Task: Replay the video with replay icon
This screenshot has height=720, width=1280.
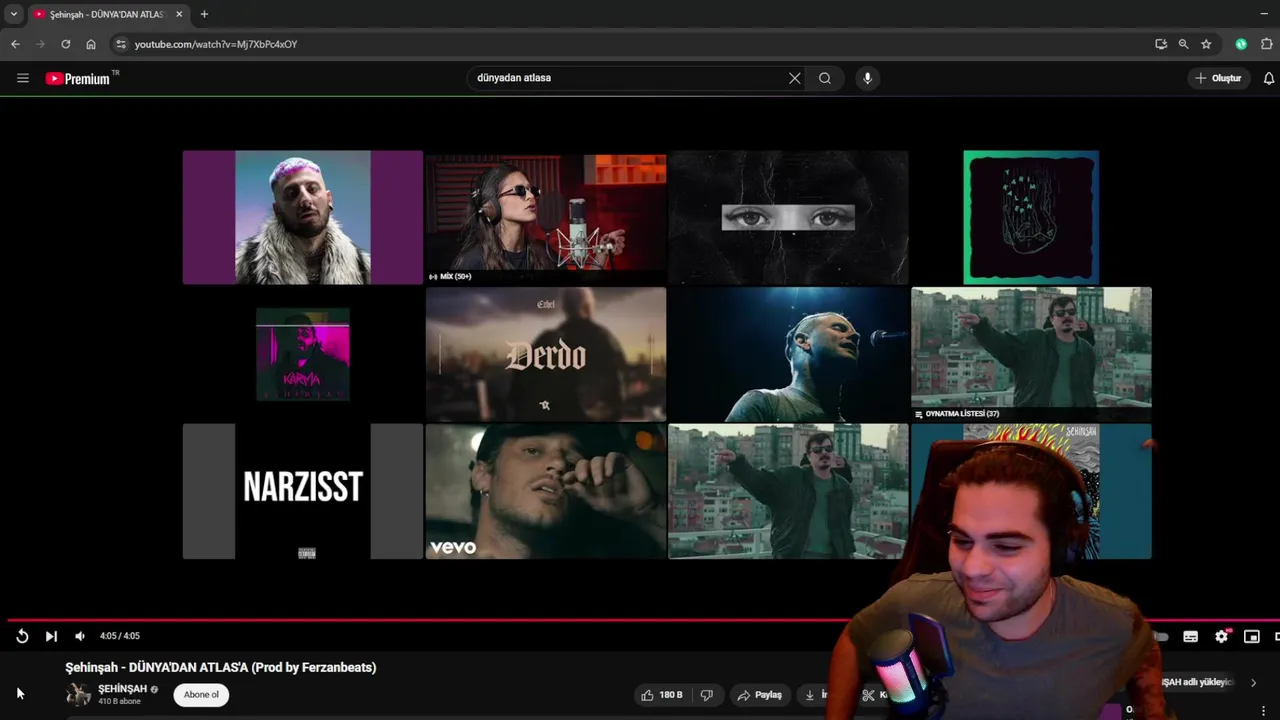Action: 22,636
